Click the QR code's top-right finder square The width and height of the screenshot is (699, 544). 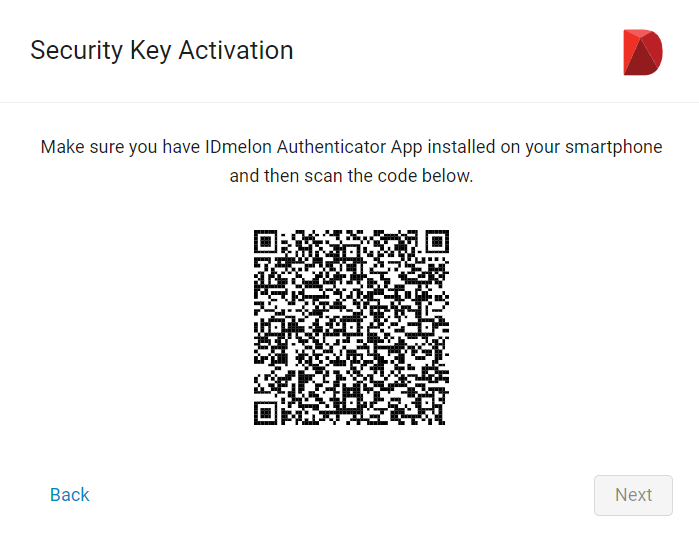click(437, 242)
